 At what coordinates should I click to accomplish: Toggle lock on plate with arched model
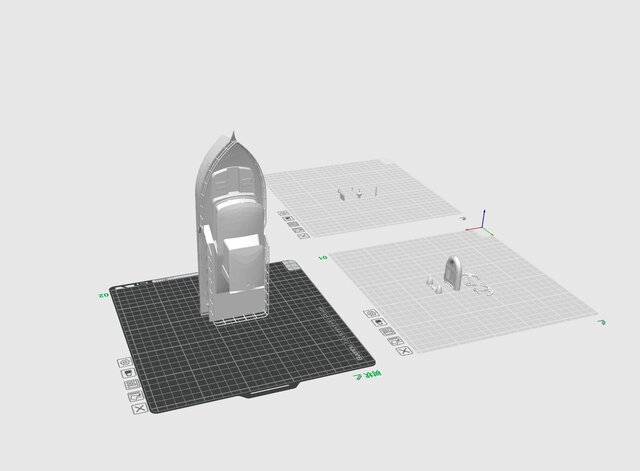click(x=379, y=322)
